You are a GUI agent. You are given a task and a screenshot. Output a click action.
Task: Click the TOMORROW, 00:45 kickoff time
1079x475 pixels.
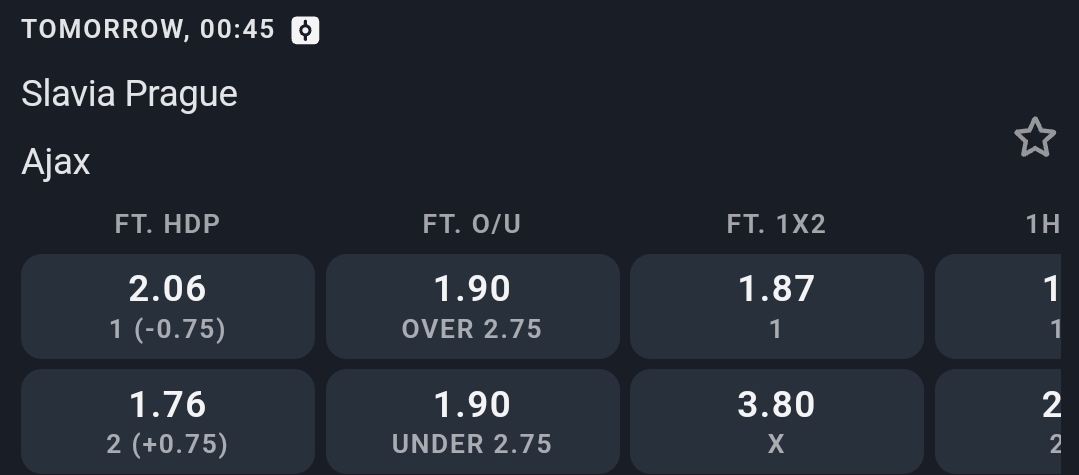point(148,30)
